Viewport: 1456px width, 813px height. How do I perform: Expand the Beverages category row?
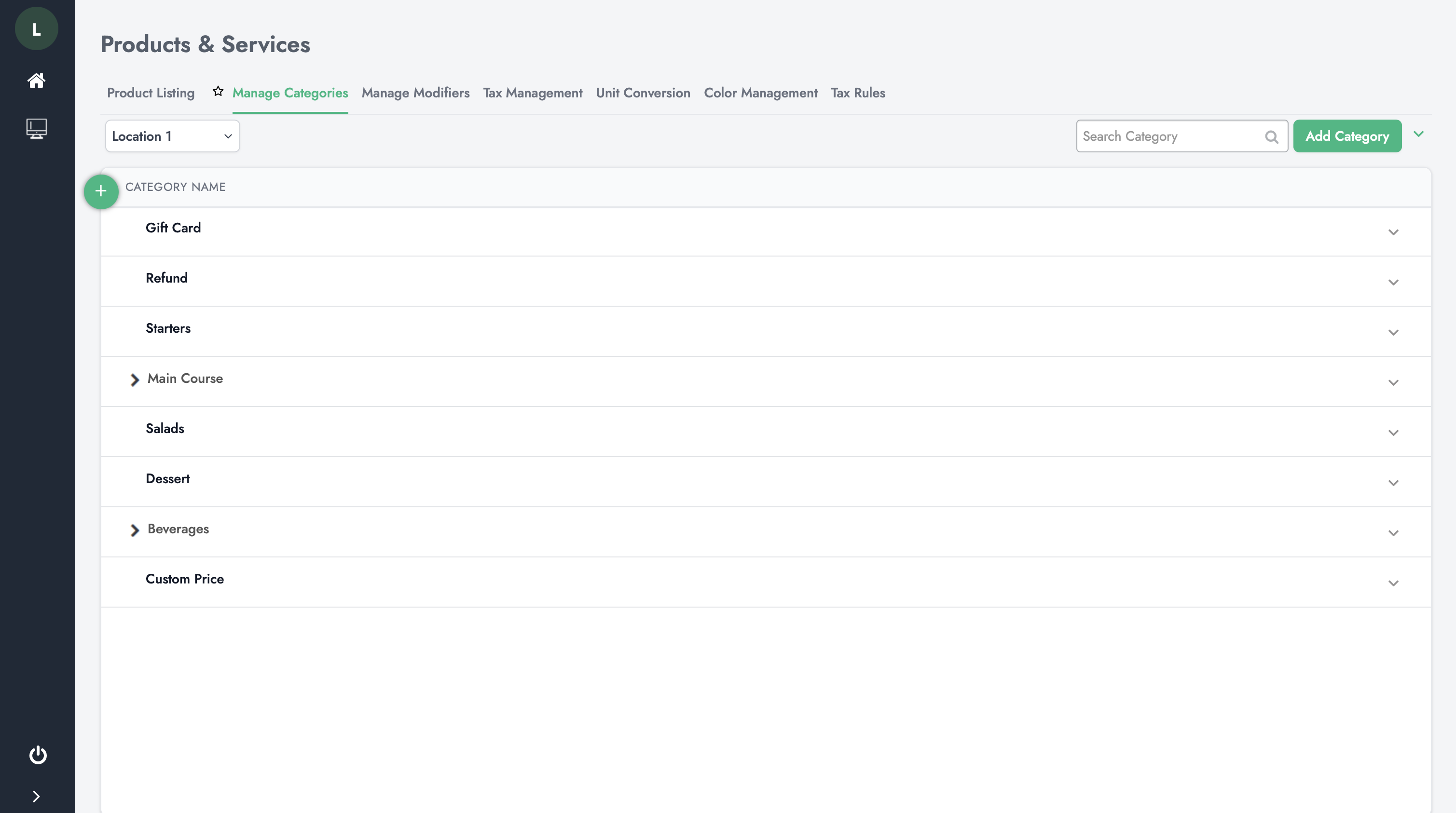point(133,529)
